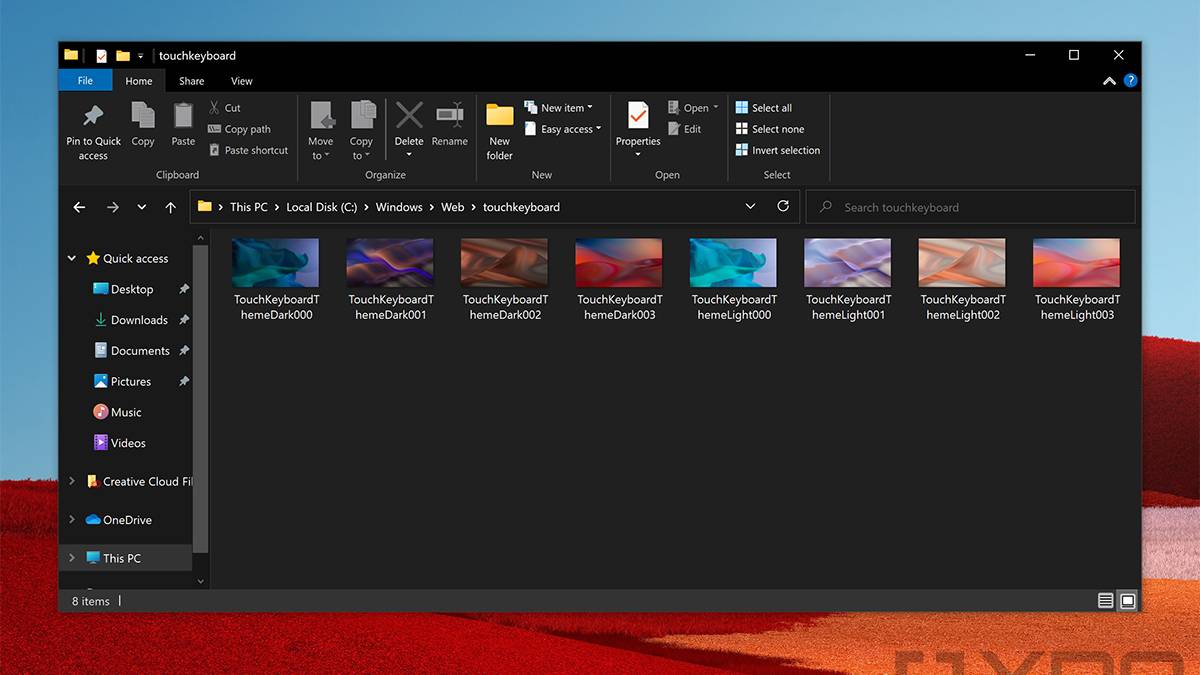Click the navigation pane vertical scrollbar
Image resolution: width=1200 pixels, height=675 pixels.
pos(200,400)
